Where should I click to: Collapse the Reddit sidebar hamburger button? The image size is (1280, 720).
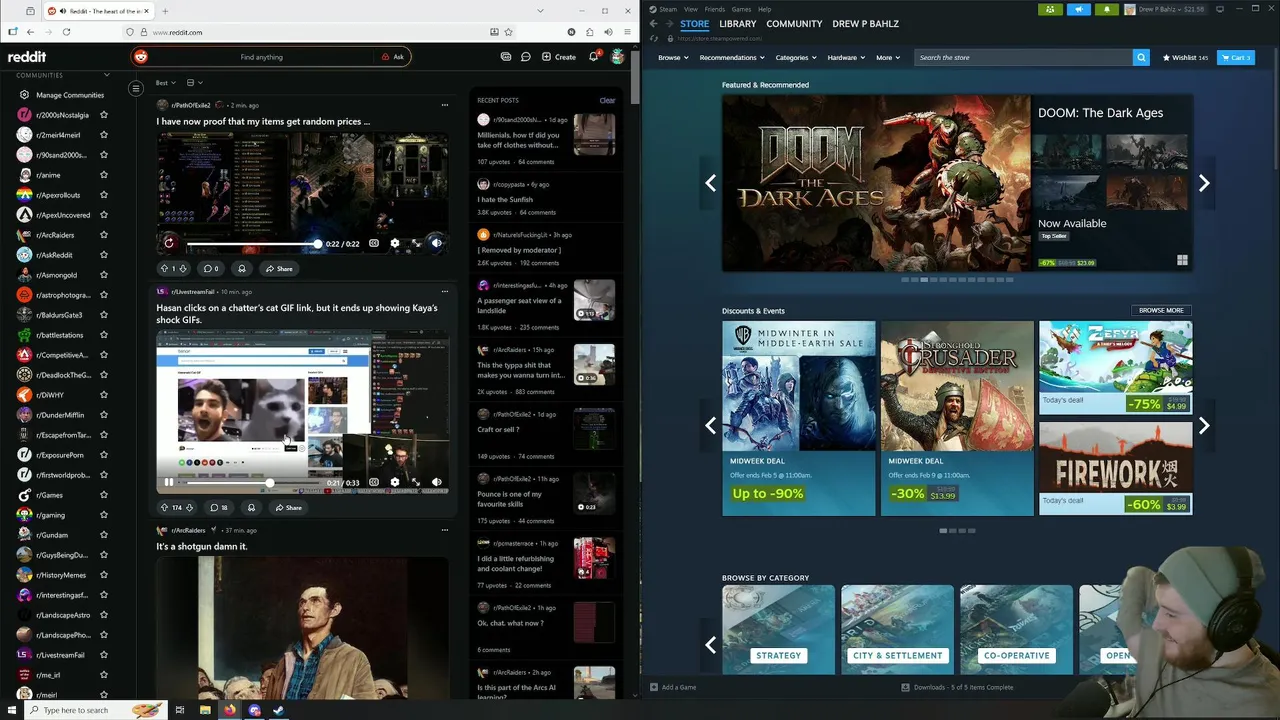click(136, 88)
